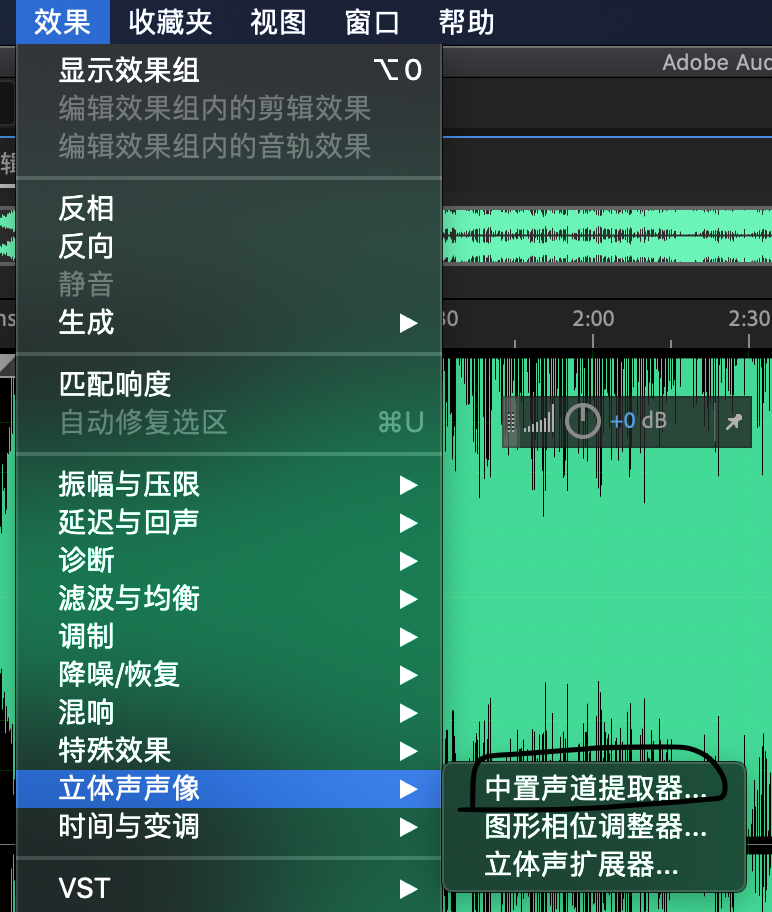Open the 帮助 menu
Viewport: 772px width, 912px height.
[x=466, y=22]
